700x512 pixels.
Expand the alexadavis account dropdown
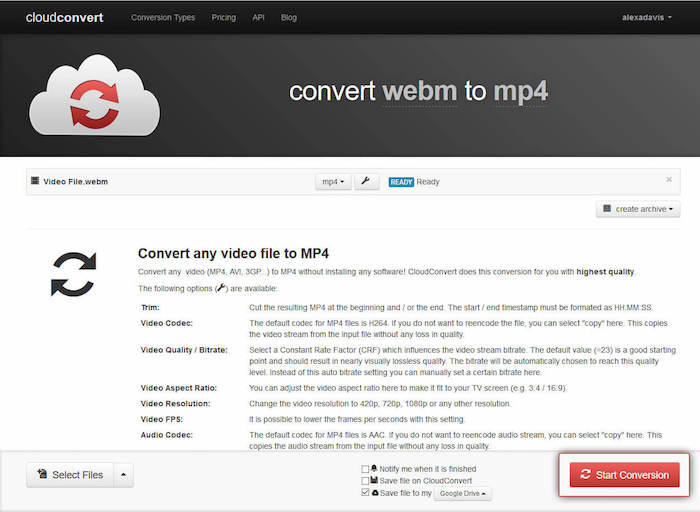tap(646, 17)
